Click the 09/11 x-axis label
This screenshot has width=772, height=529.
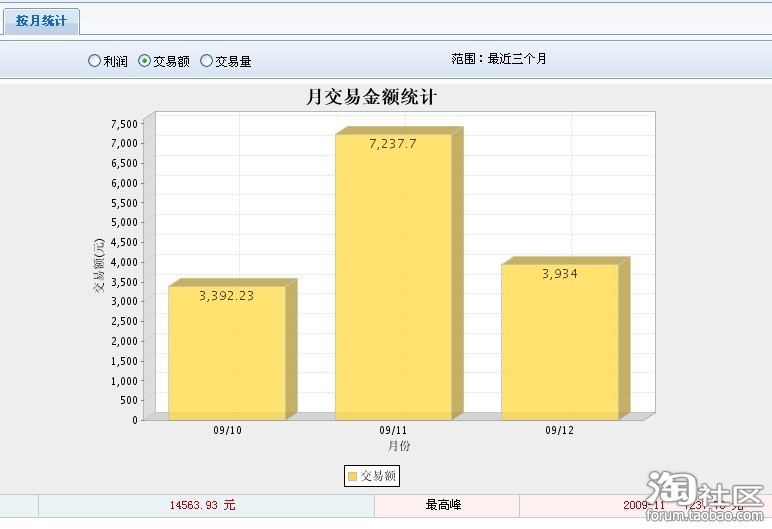point(393,430)
